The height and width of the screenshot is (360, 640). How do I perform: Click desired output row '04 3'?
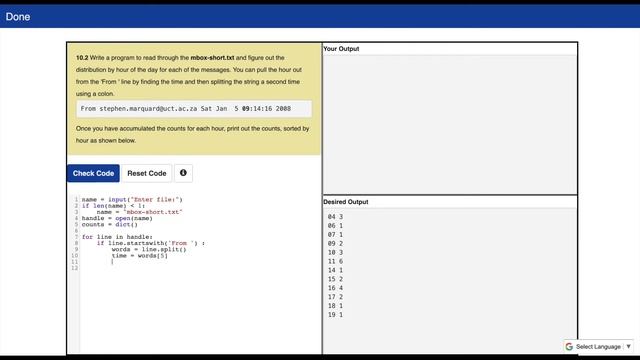[x=335, y=217]
